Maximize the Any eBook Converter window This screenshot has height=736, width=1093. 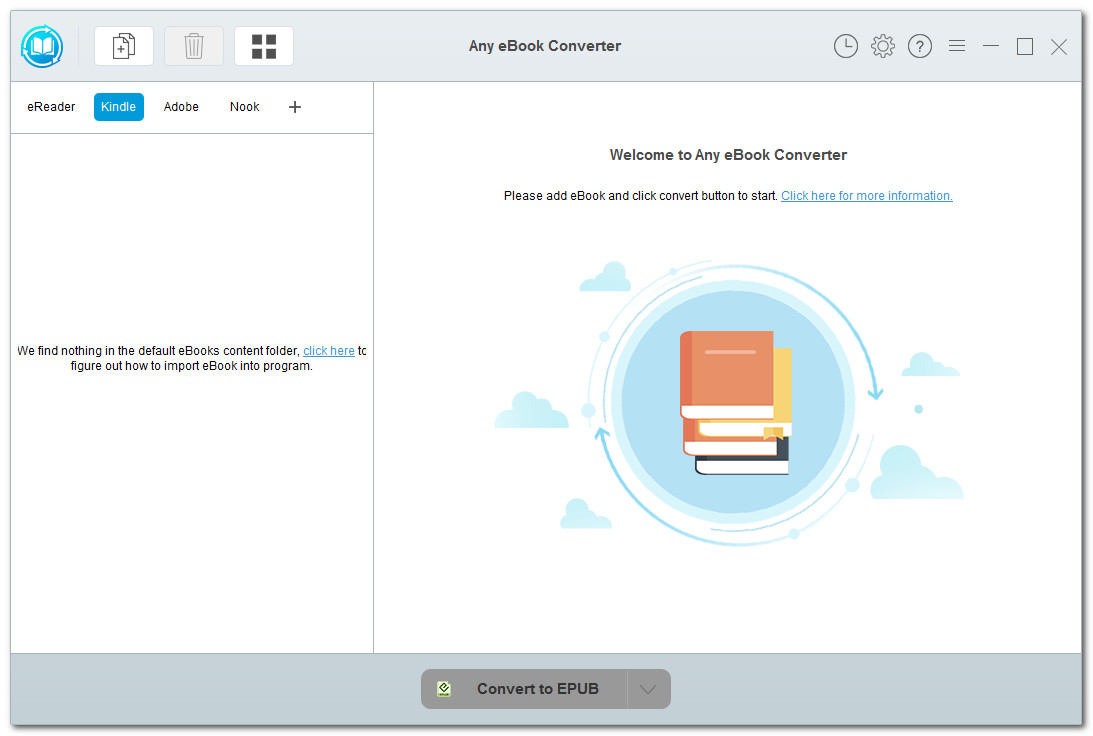(1025, 46)
